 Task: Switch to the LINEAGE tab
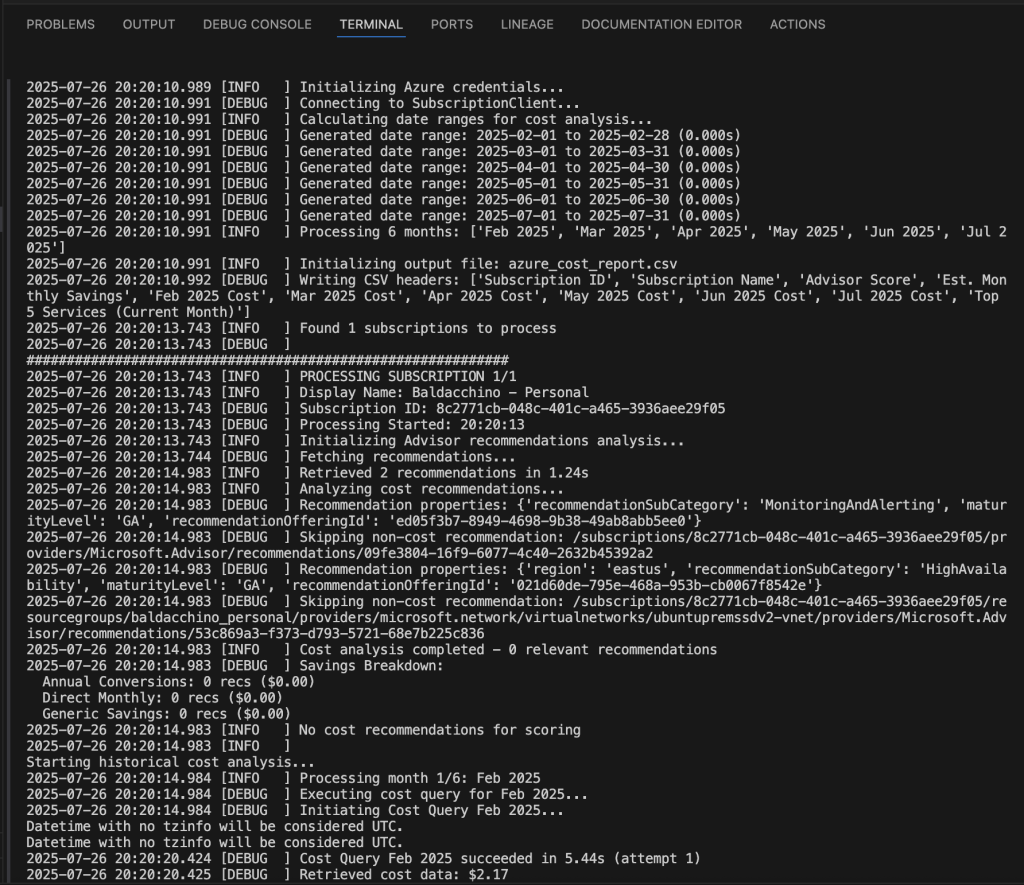[527, 24]
